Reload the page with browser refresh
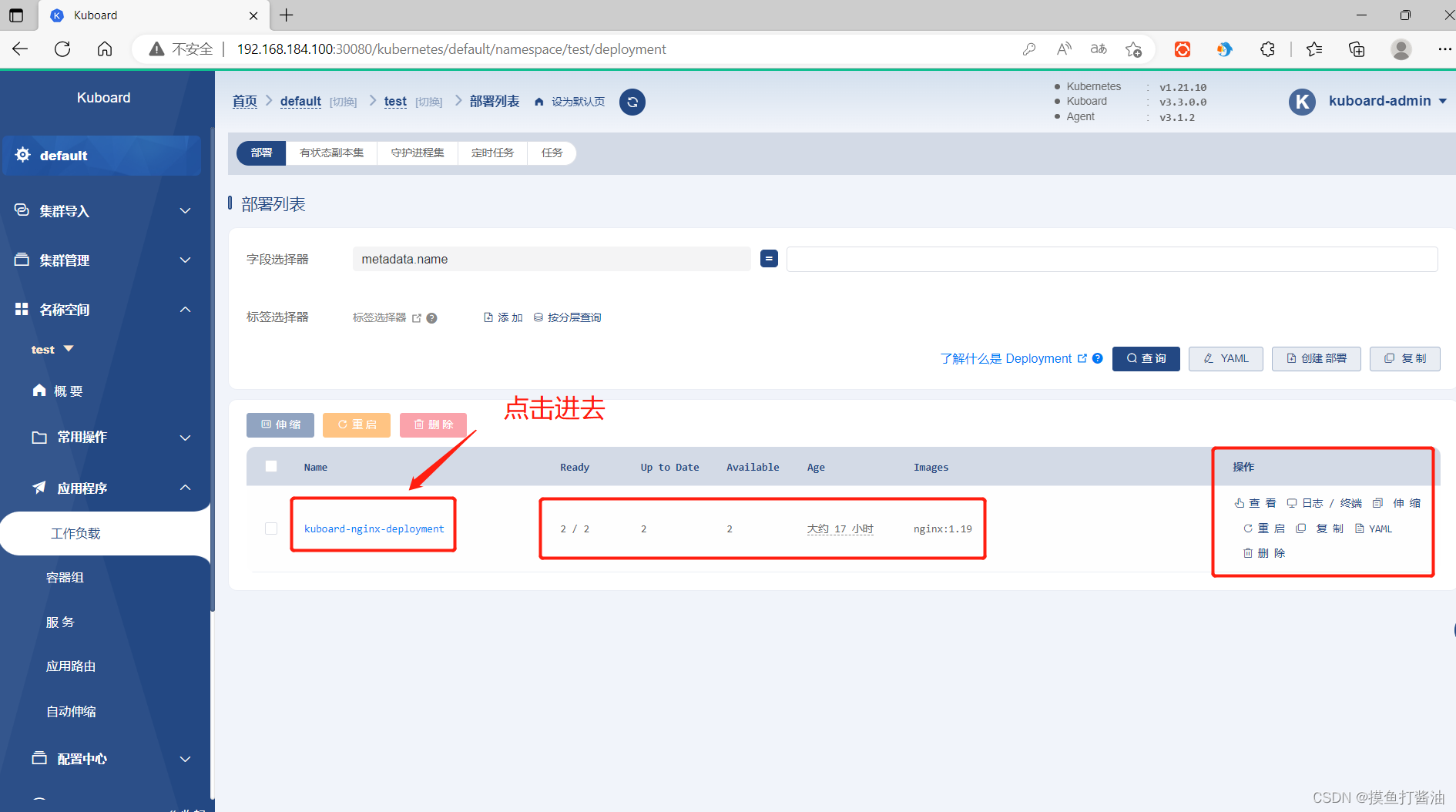The height and width of the screenshot is (812, 1456). (62, 49)
